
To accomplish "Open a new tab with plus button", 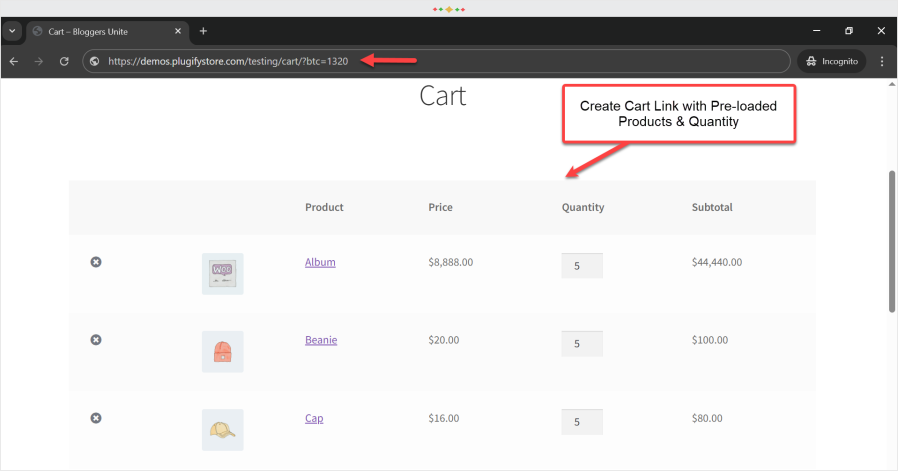I will [203, 31].
